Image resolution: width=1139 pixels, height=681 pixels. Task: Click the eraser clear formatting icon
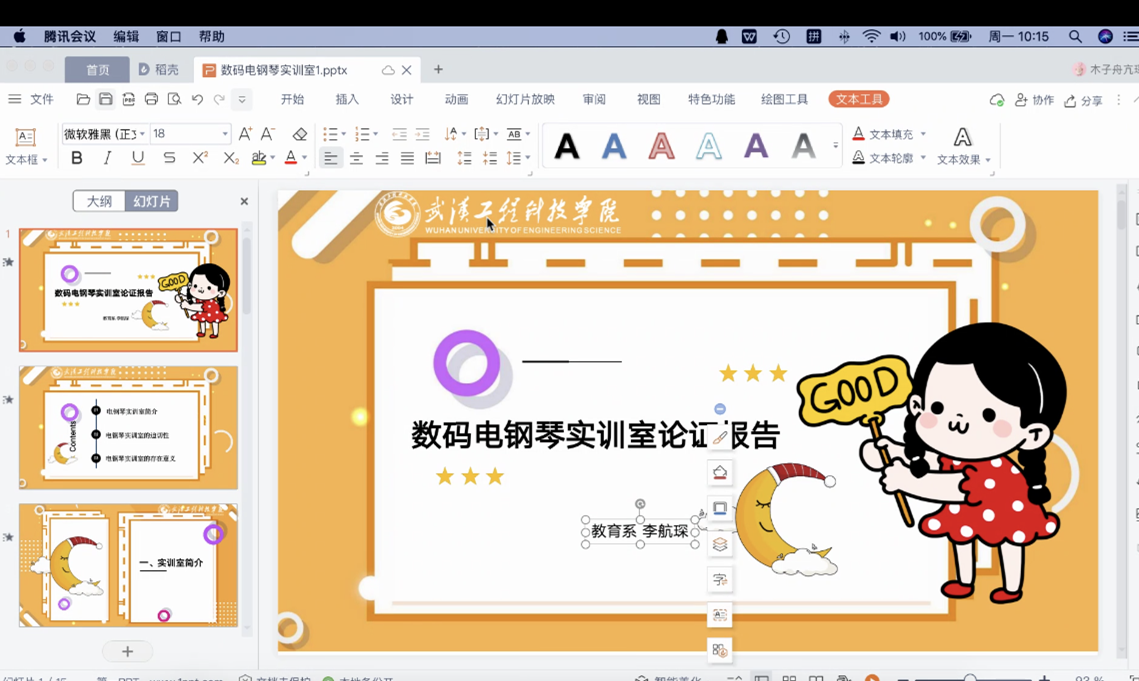pyautogui.click(x=300, y=134)
